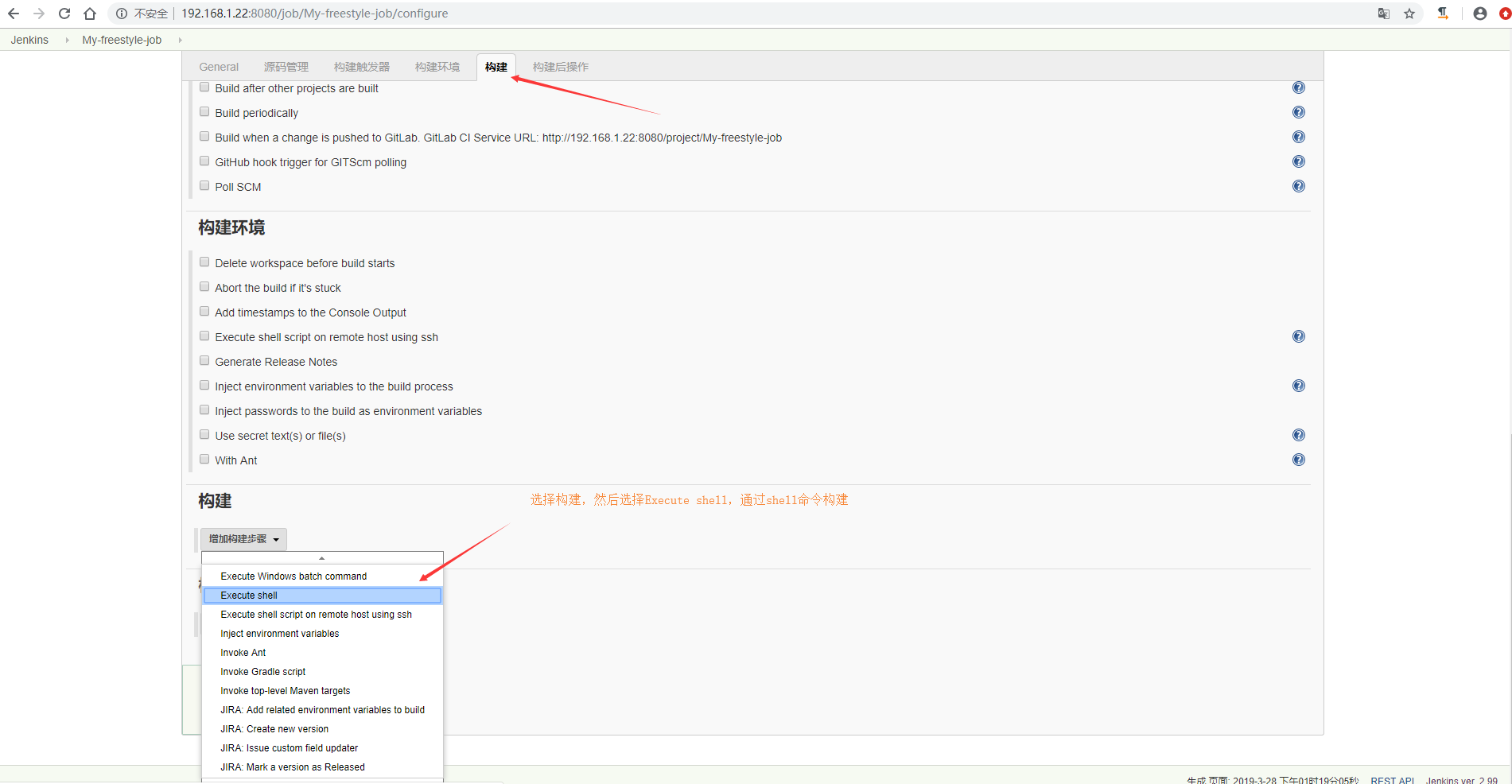Open the 增加构建步骤 dropdown button
The image size is (1512, 784).
point(243,539)
